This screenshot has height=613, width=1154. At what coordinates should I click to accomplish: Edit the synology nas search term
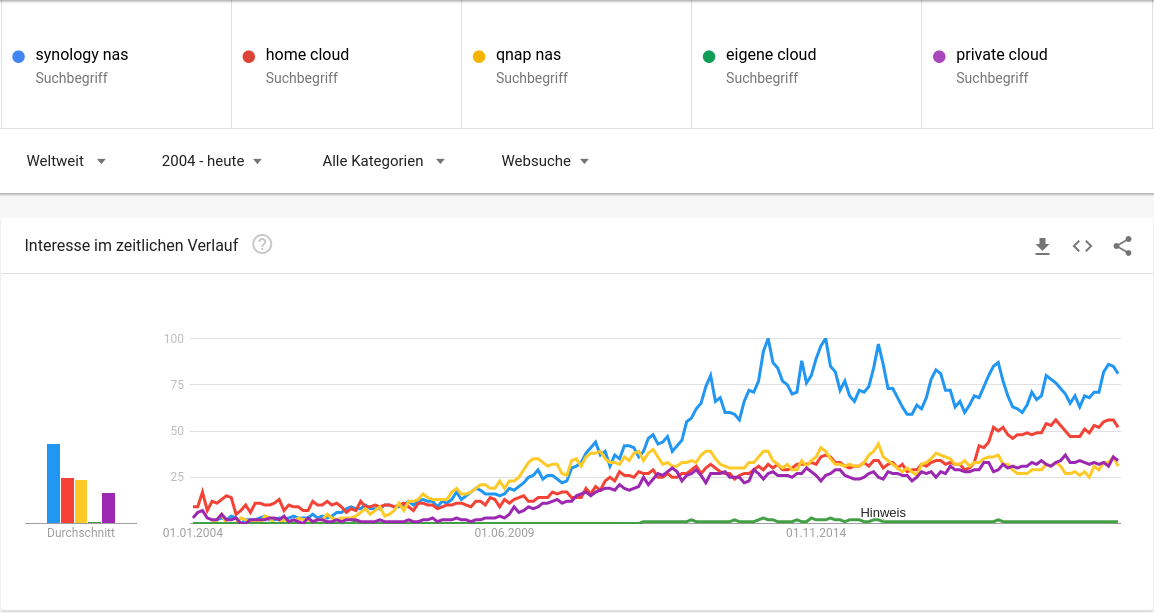[82, 55]
